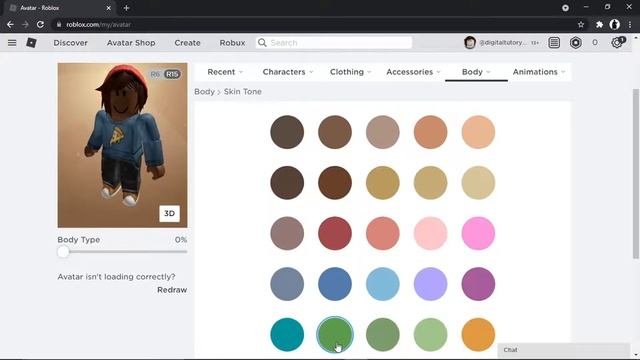Select the medium blue skin tone
640x360 pixels.
[335, 284]
